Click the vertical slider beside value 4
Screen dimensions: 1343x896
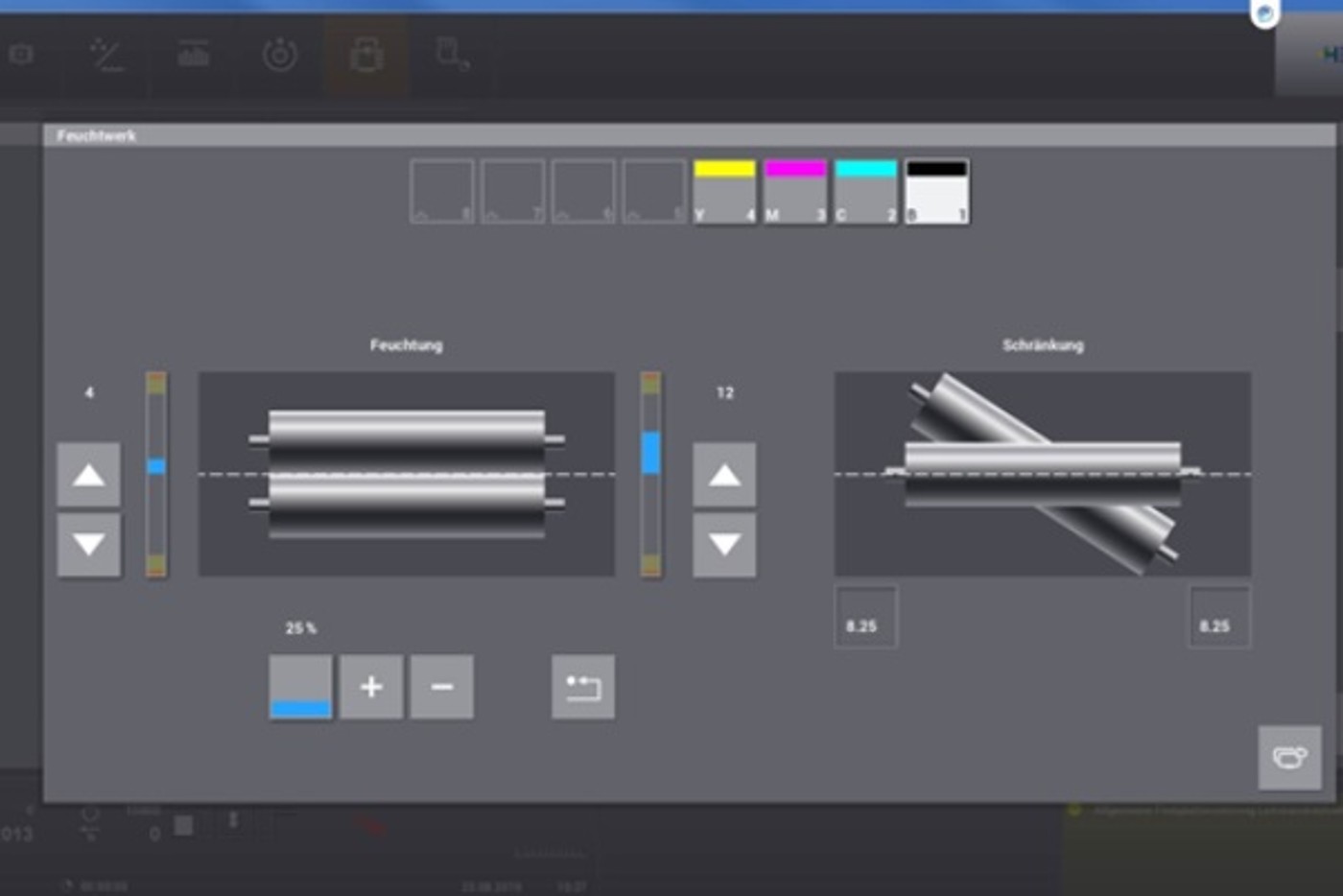click(x=156, y=474)
